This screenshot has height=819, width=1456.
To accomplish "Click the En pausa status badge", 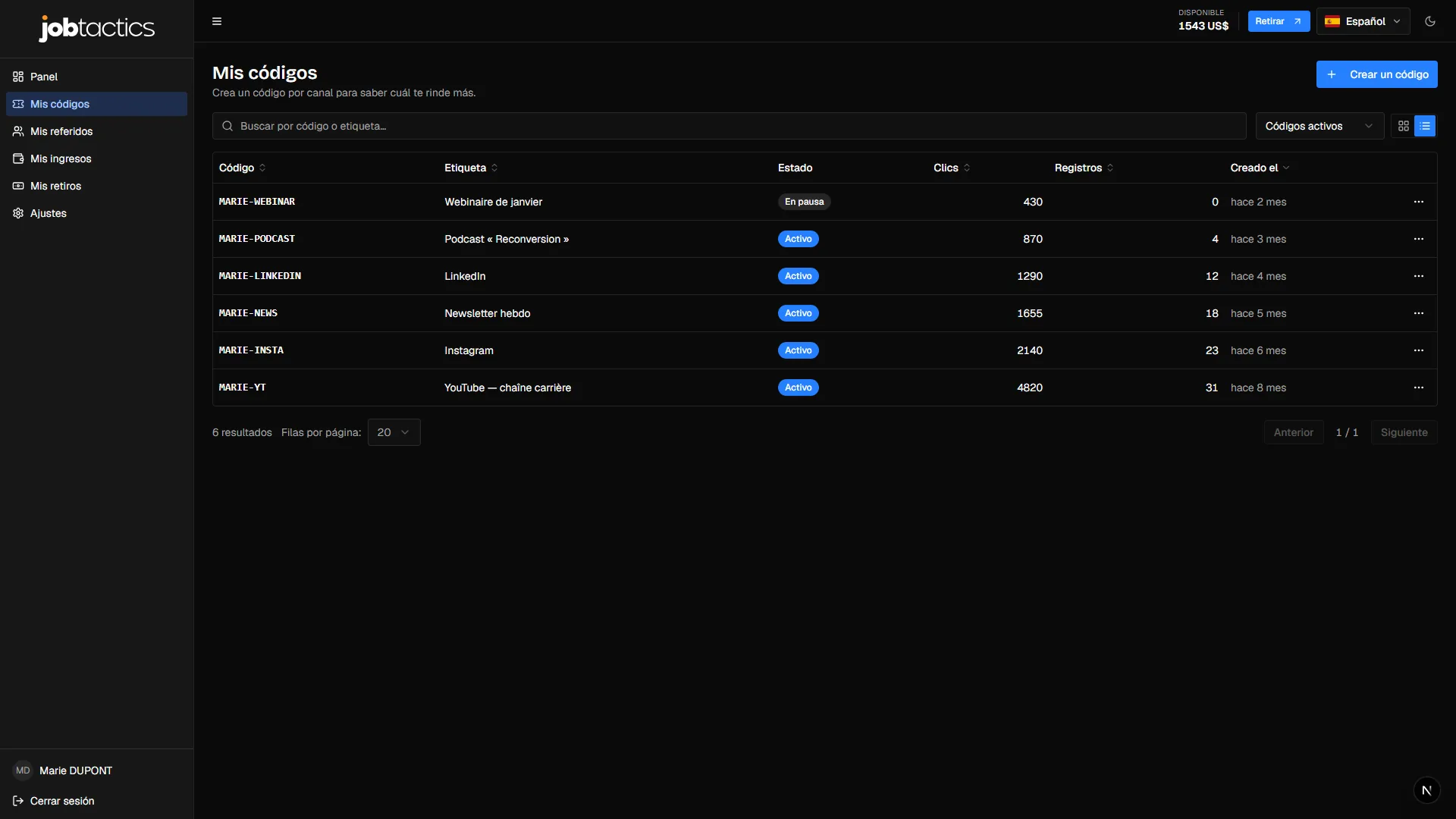I will coord(804,202).
